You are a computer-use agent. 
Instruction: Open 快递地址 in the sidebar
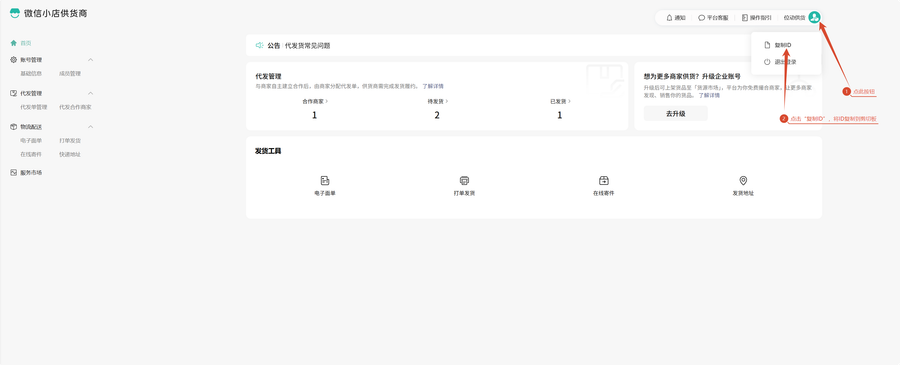(70, 154)
